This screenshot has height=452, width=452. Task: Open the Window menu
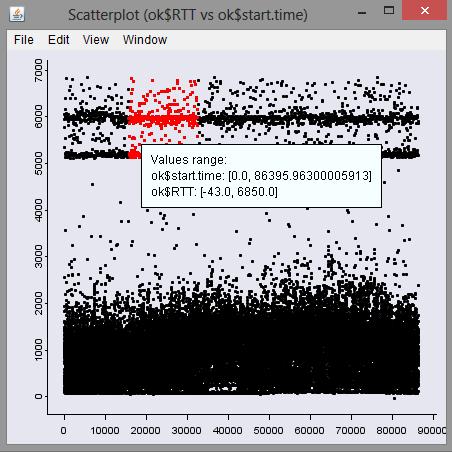coord(145,40)
